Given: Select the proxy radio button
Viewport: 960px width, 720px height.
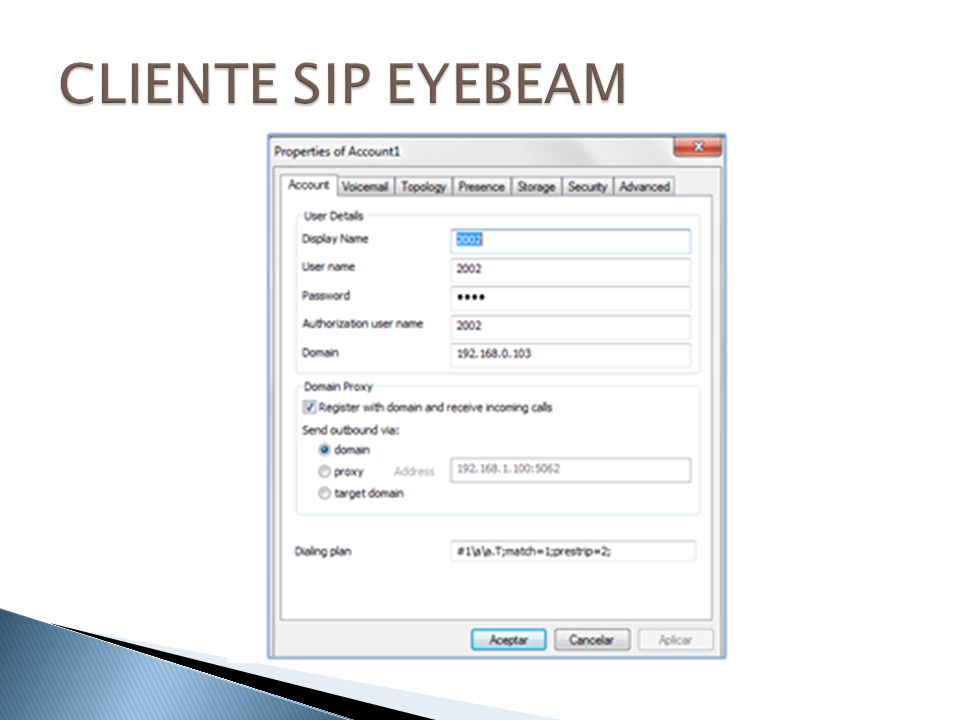Looking at the screenshot, I should click(x=324, y=471).
